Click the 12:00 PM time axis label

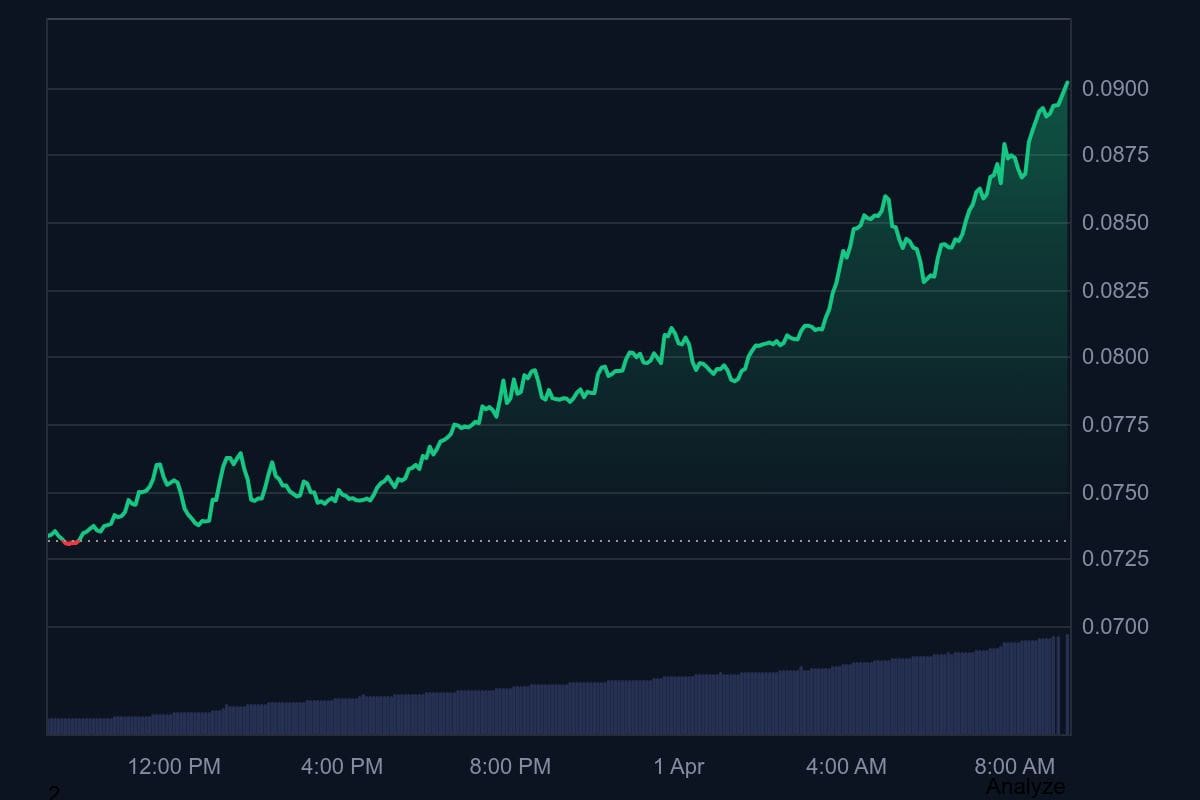coord(174,767)
